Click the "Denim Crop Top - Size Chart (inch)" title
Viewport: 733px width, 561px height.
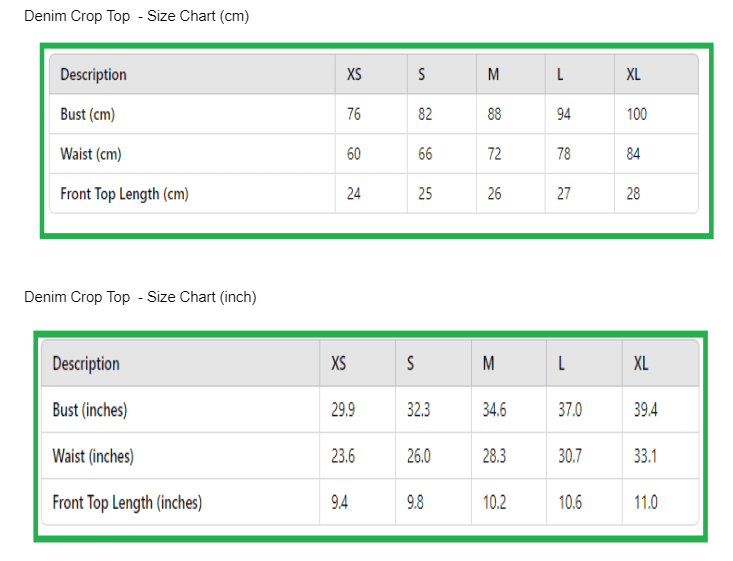140,297
